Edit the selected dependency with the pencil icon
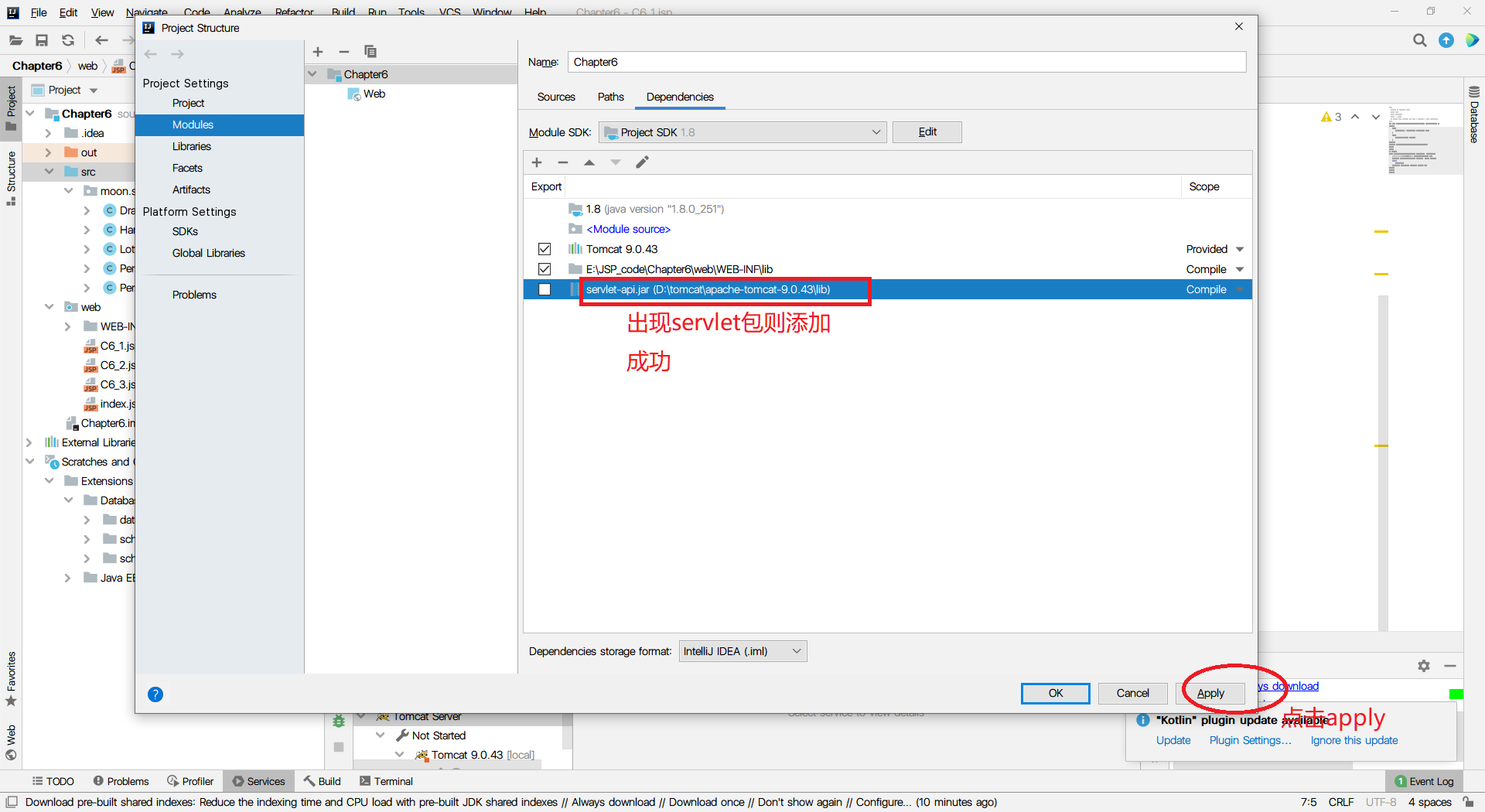1485x812 pixels. click(642, 162)
